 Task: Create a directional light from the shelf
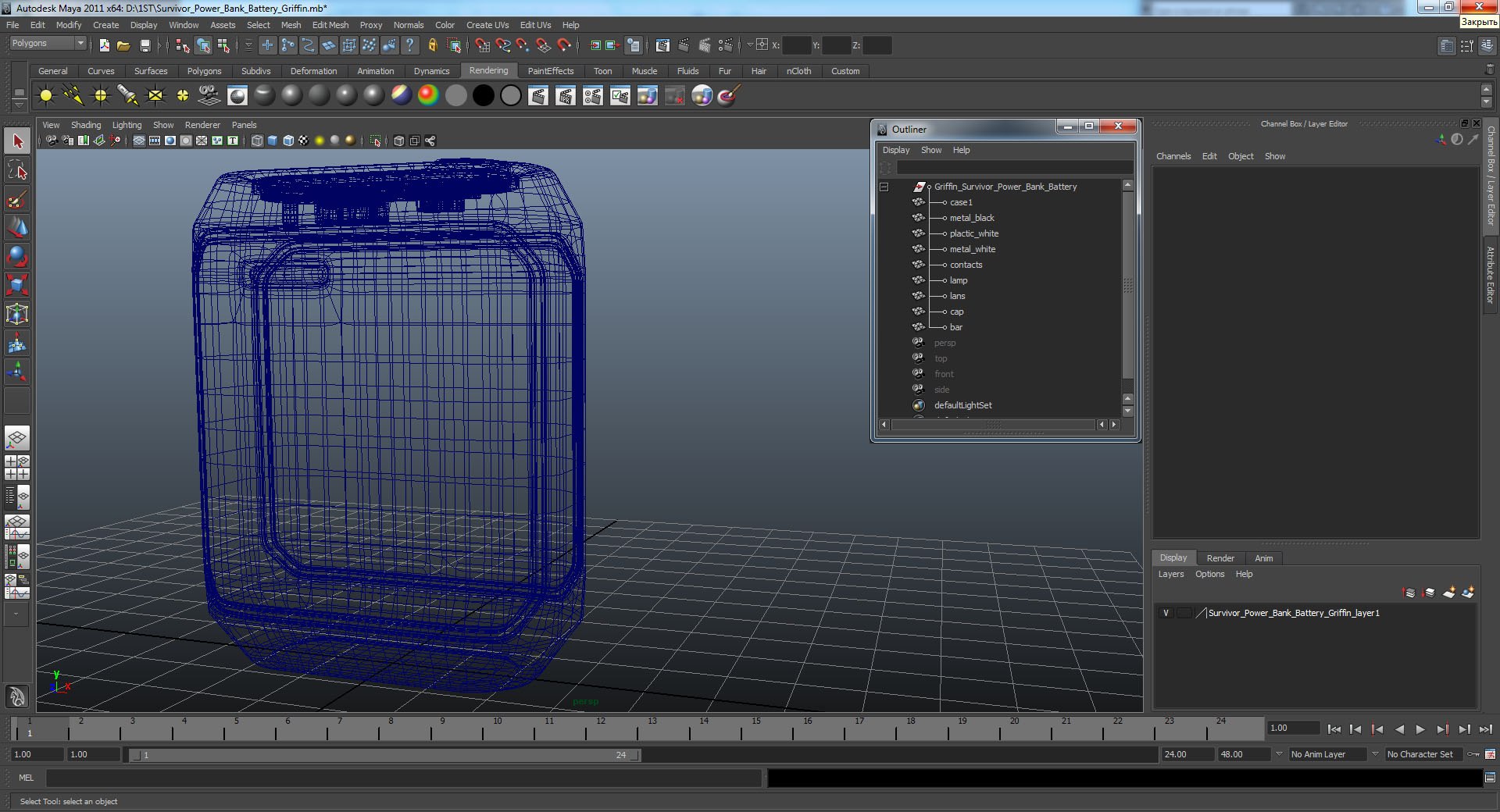tap(73, 95)
